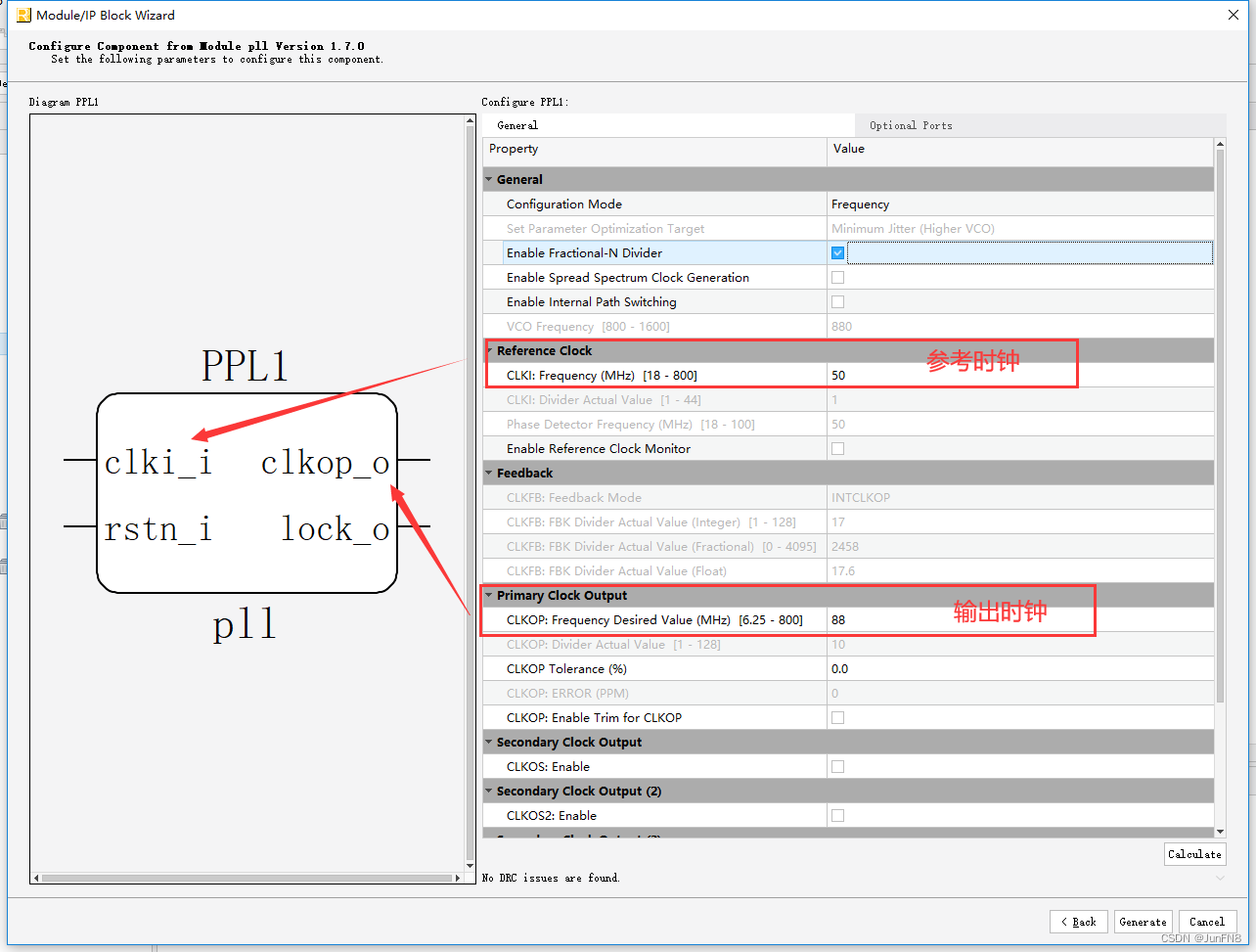Click Minimum Jitter (Higher VCO) value
The width and height of the screenshot is (1256, 952).
click(913, 228)
